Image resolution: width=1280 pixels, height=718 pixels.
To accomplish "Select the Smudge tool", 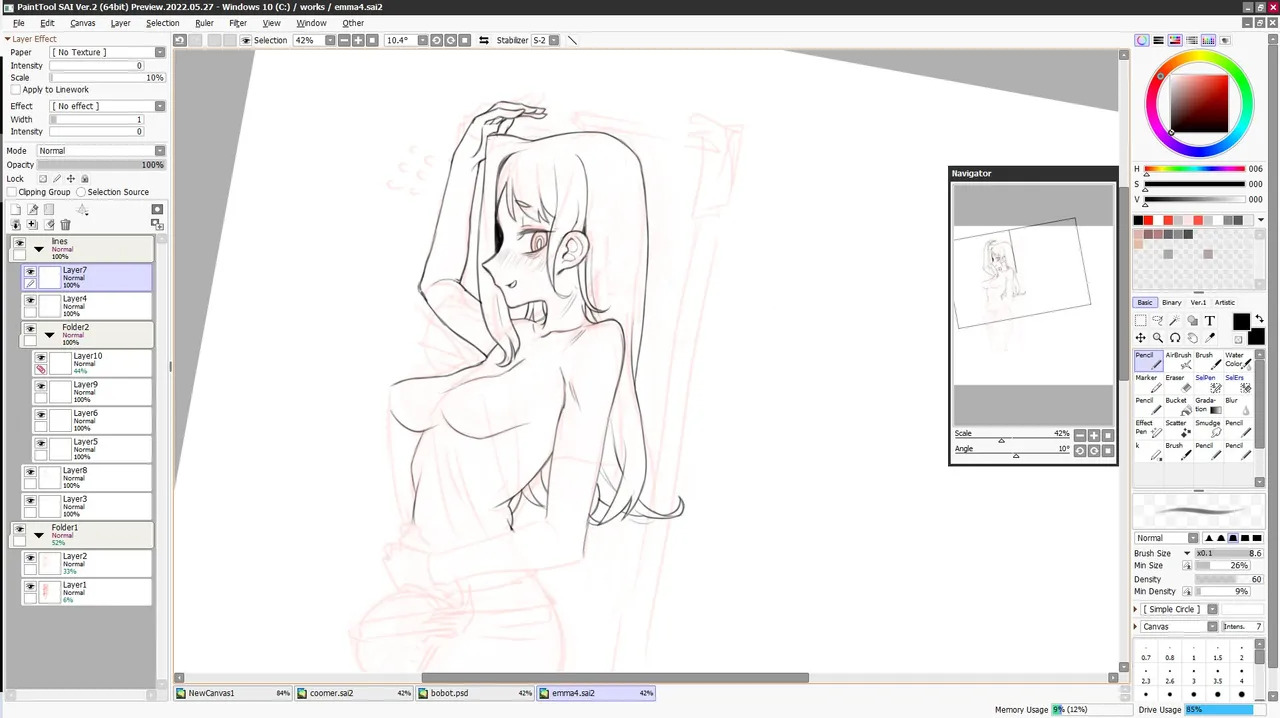I will tap(1208, 428).
